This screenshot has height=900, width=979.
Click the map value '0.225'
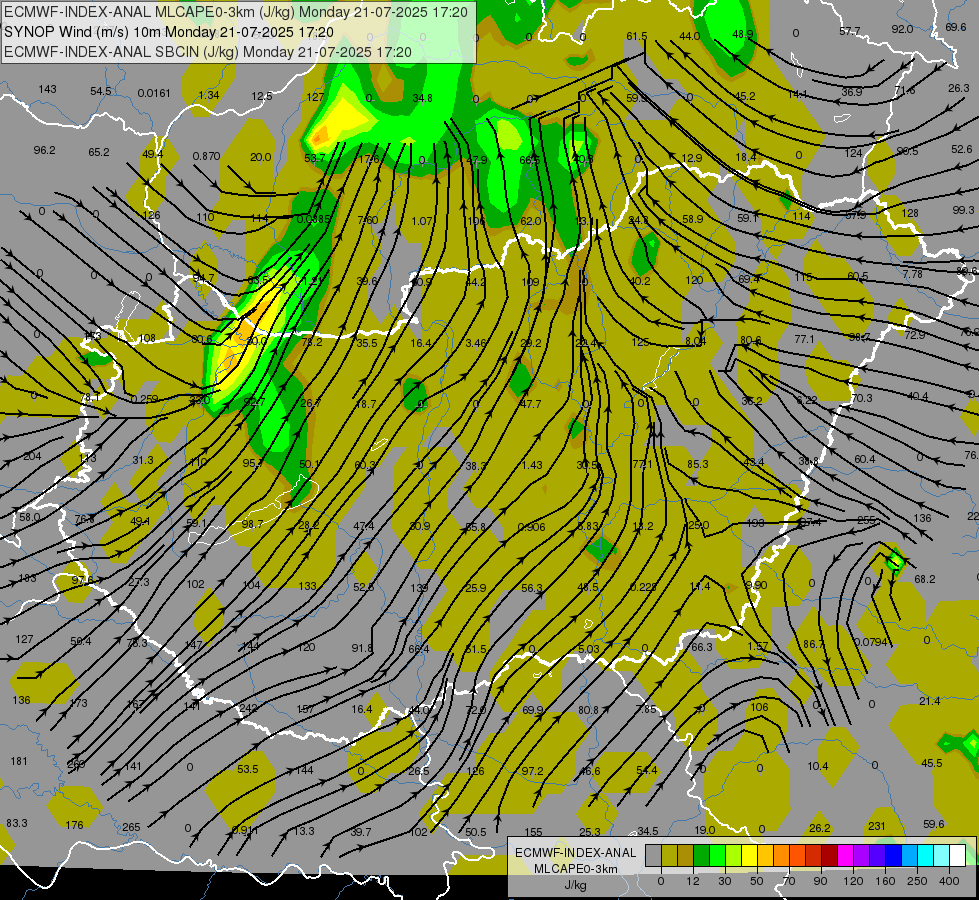point(643,586)
